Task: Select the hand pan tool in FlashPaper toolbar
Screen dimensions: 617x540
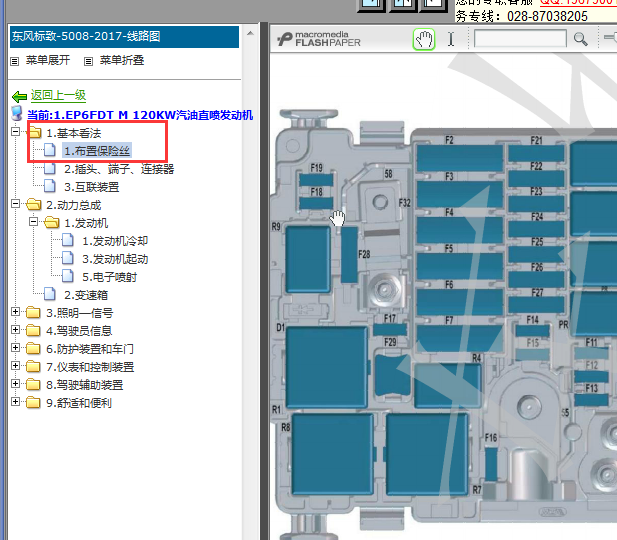Action: click(424, 39)
